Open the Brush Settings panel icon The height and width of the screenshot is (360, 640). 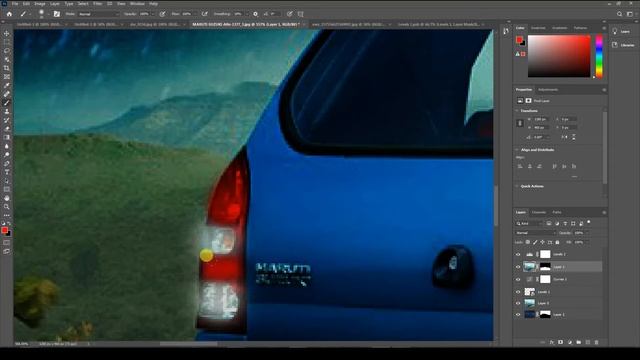[57, 14]
